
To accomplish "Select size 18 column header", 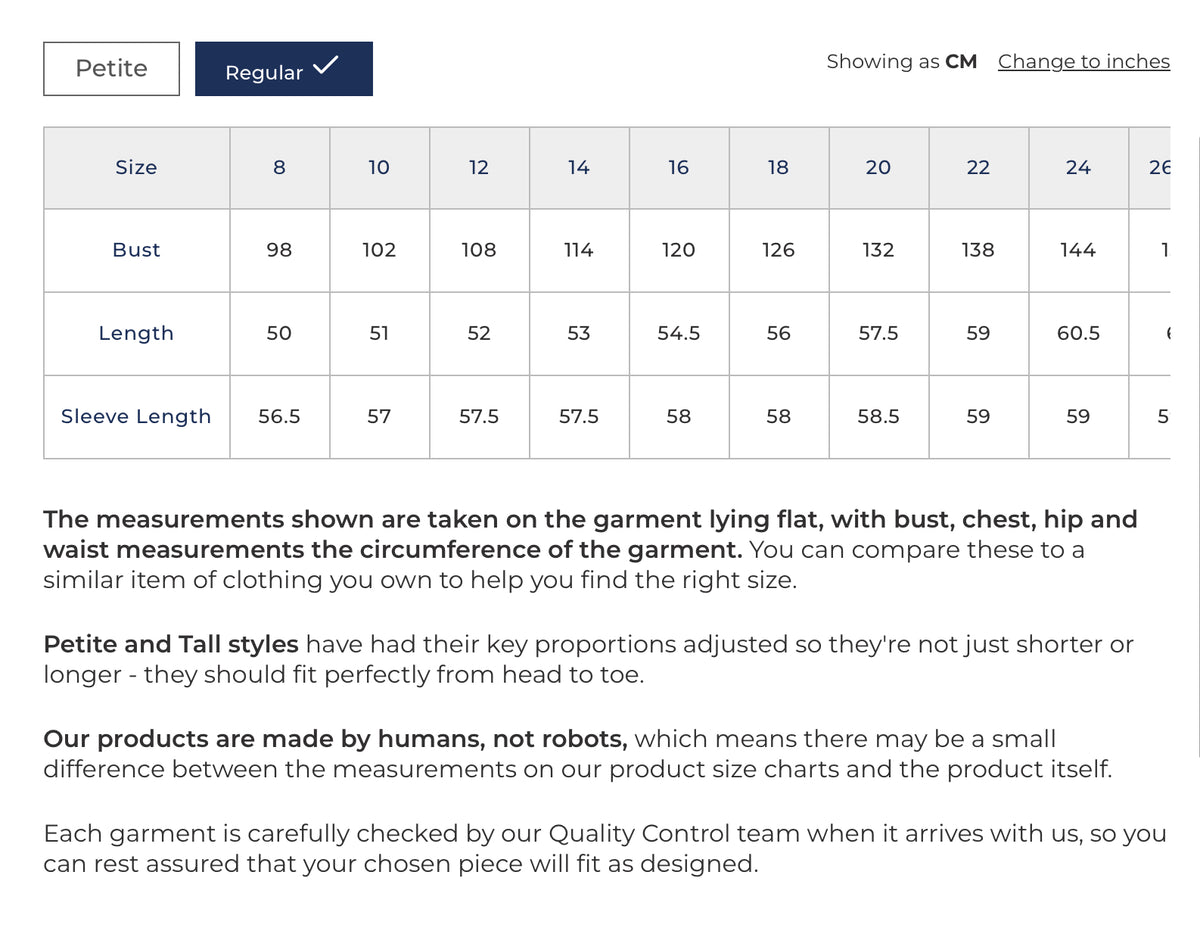I will pos(778,168).
